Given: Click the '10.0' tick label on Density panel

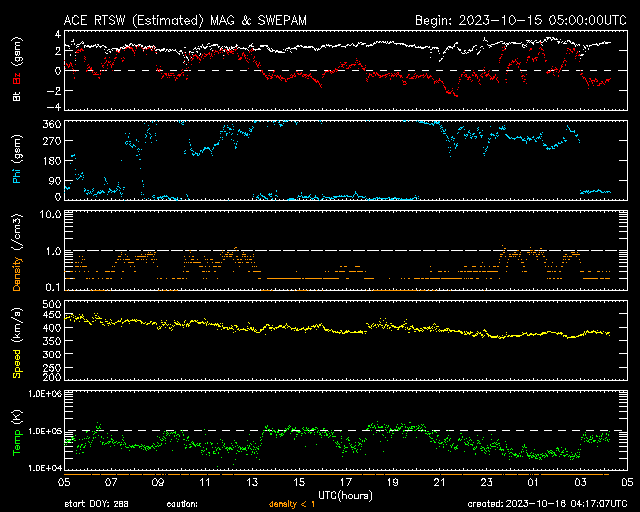Looking at the screenshot, I should point(51,214).
